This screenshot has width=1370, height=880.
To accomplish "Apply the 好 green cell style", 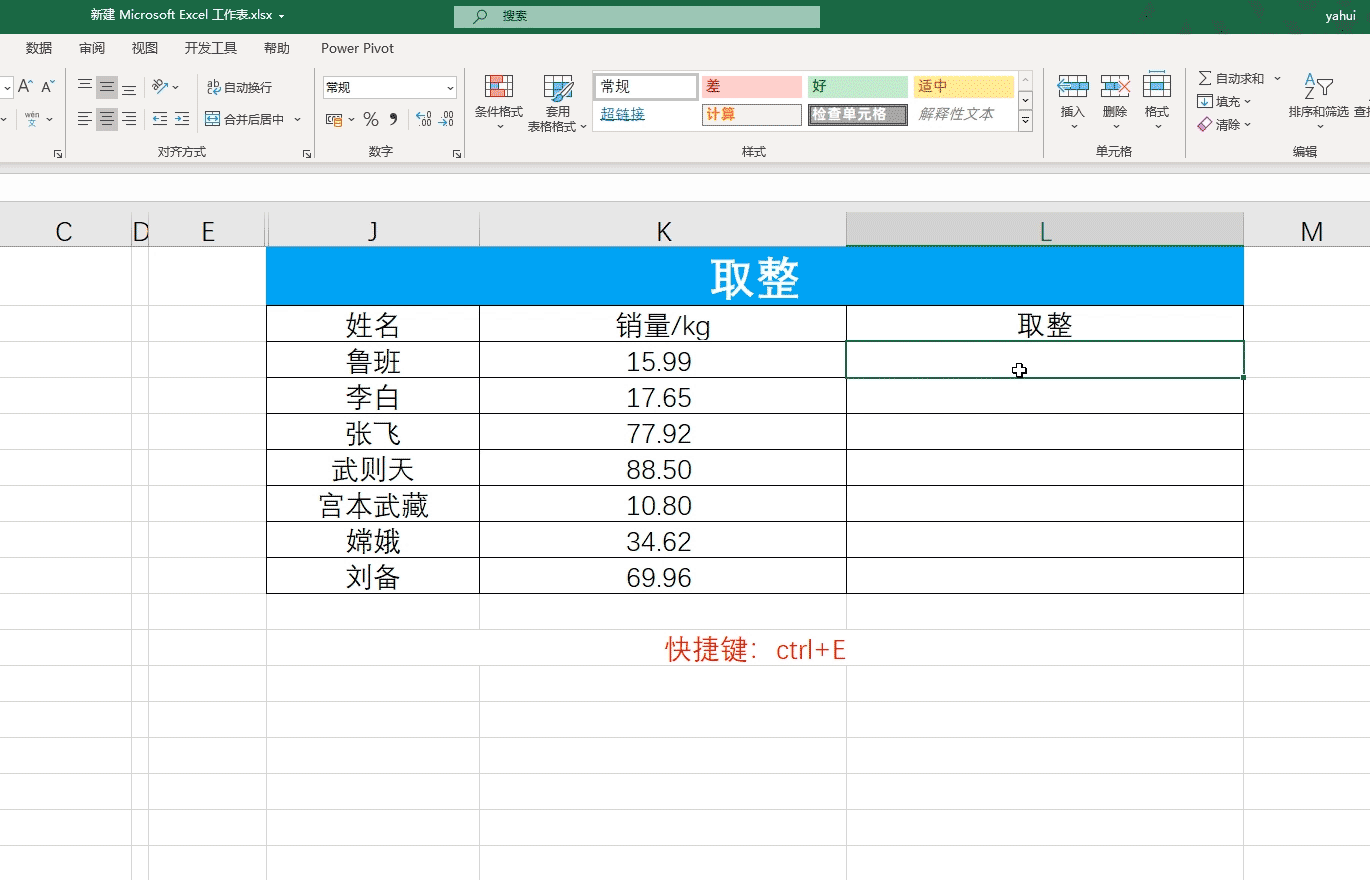I will click(857, 87).
